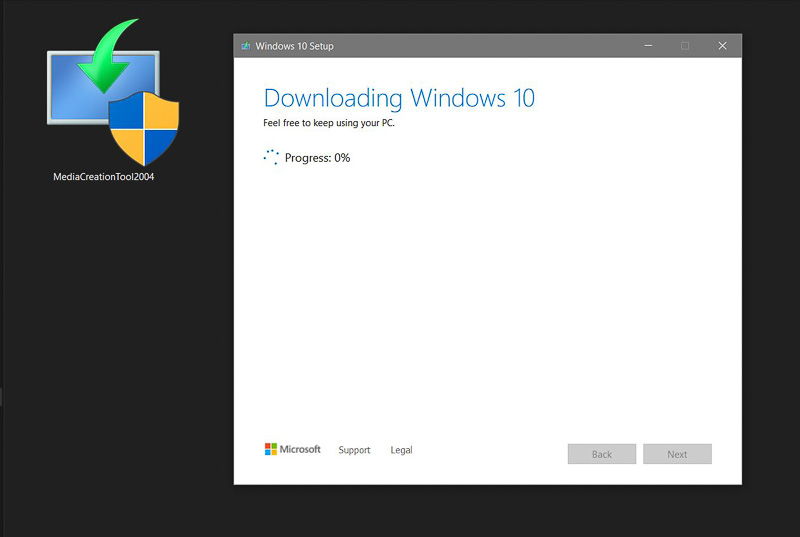The width and height of the screenshot is (800, 537).
Task: Click the greyed-out maximize button
Action: [685, 46]
